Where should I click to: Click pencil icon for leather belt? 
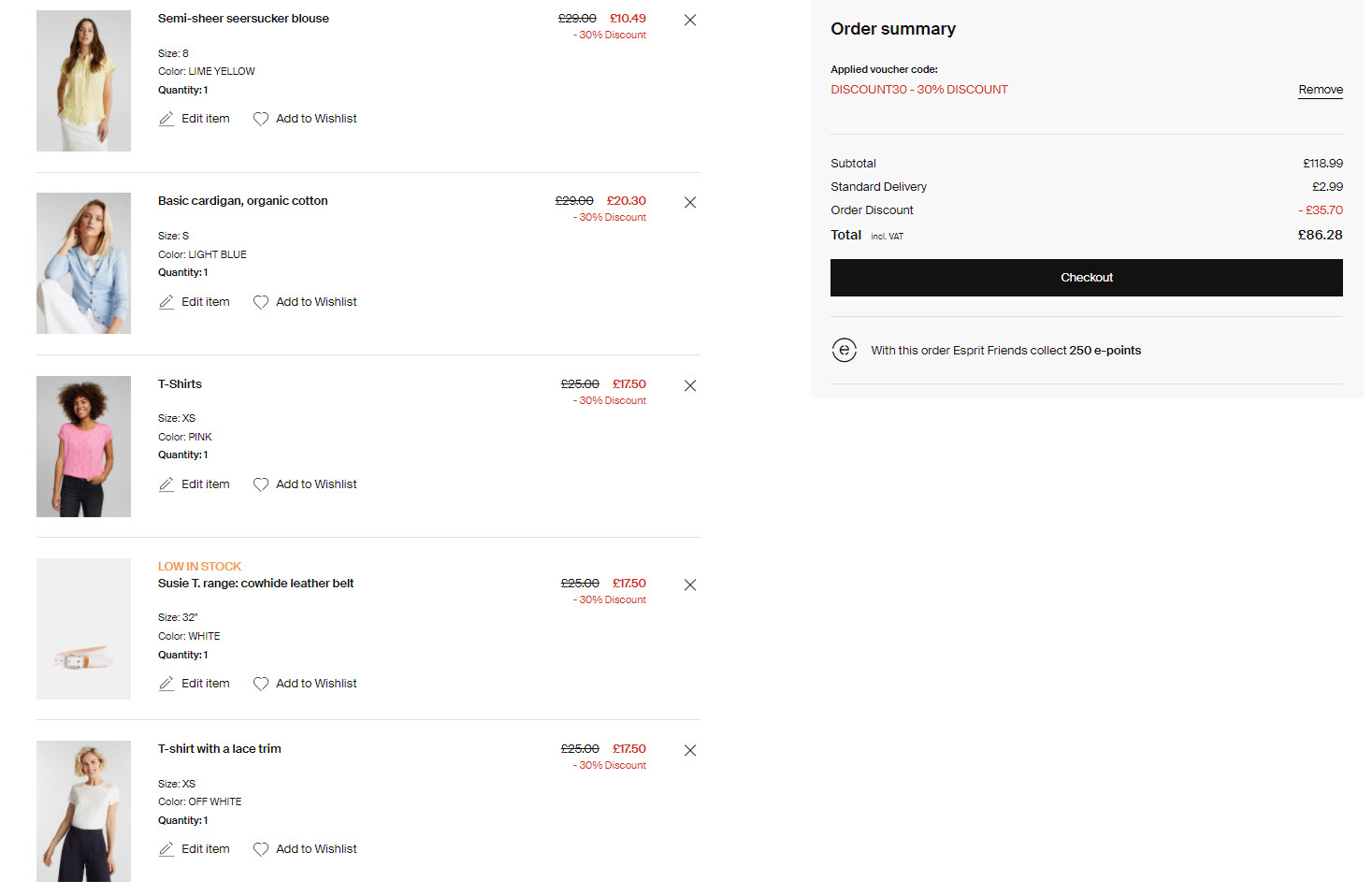click(x=166, y=684)
